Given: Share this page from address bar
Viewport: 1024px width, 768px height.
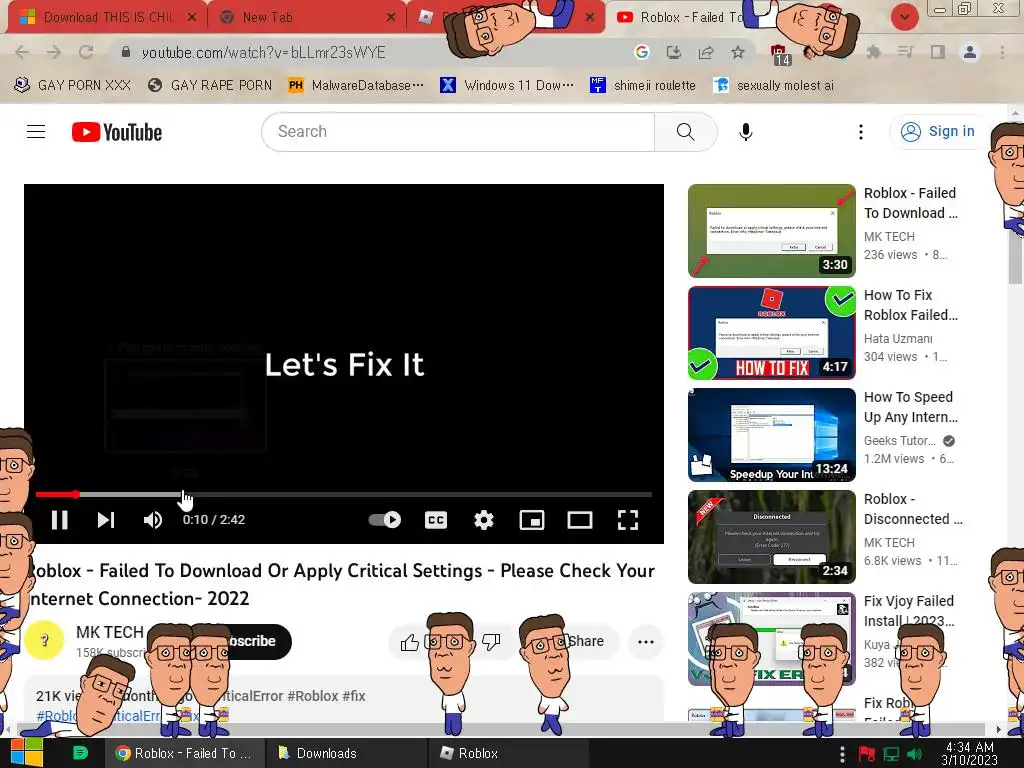Looking at the screenshot, I should click(706, 52).
